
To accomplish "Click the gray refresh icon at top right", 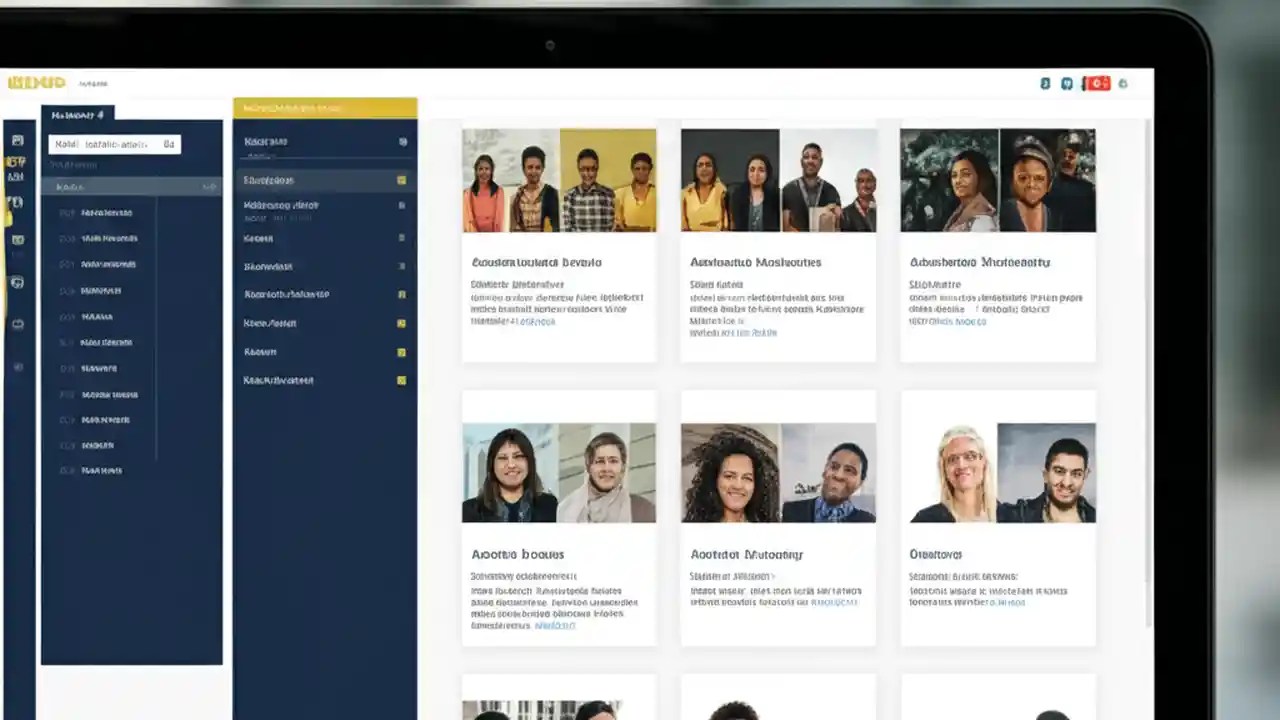I will point(1122,83).
